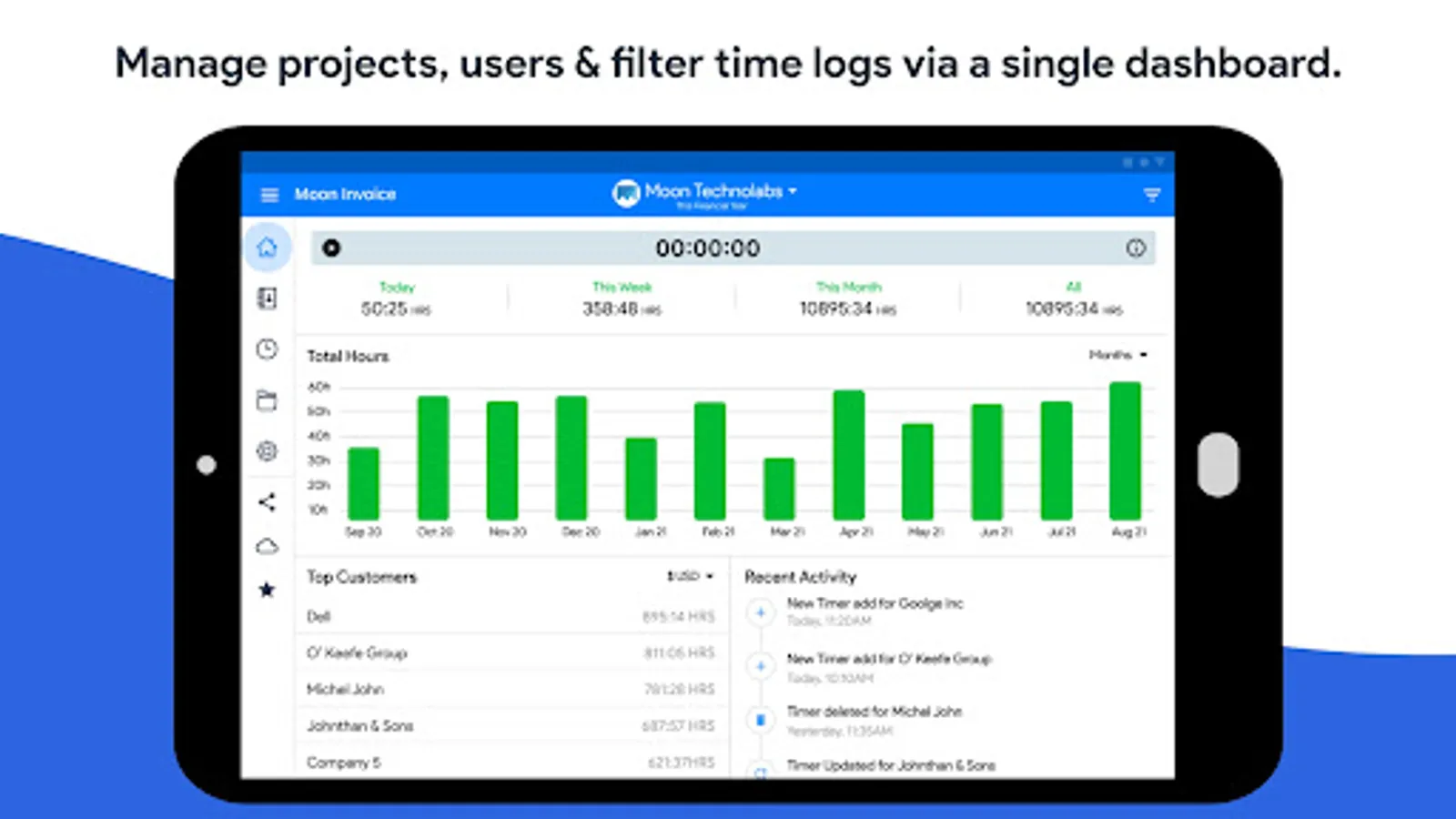This screenshot has width=1456, height=819.
Task: Click the Apr 21 chart bar
Action: [x=849, y=456]
